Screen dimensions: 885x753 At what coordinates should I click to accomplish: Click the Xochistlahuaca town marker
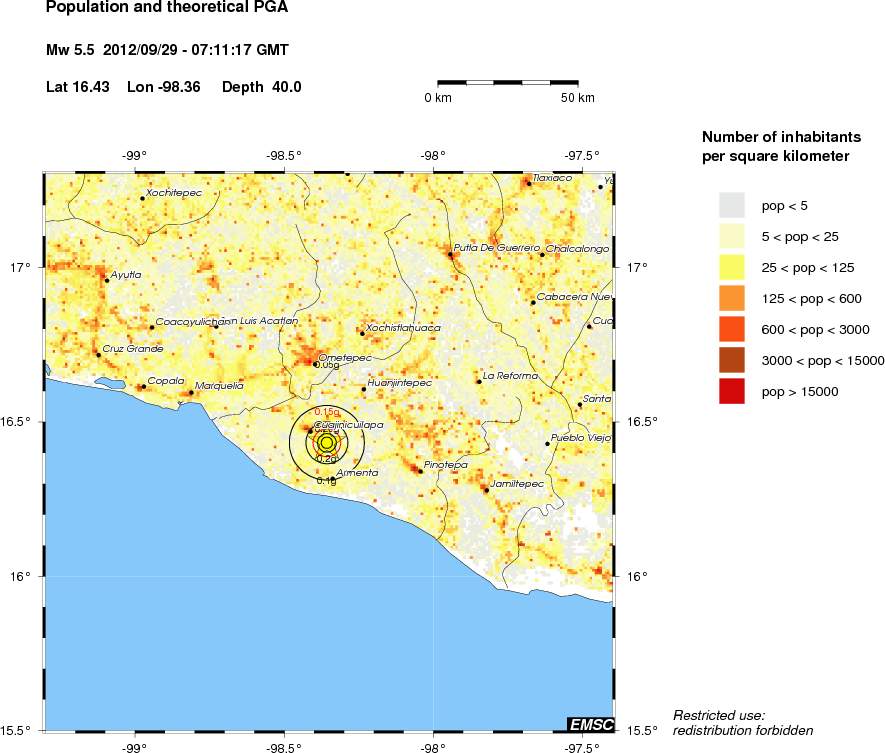point(360,333)
